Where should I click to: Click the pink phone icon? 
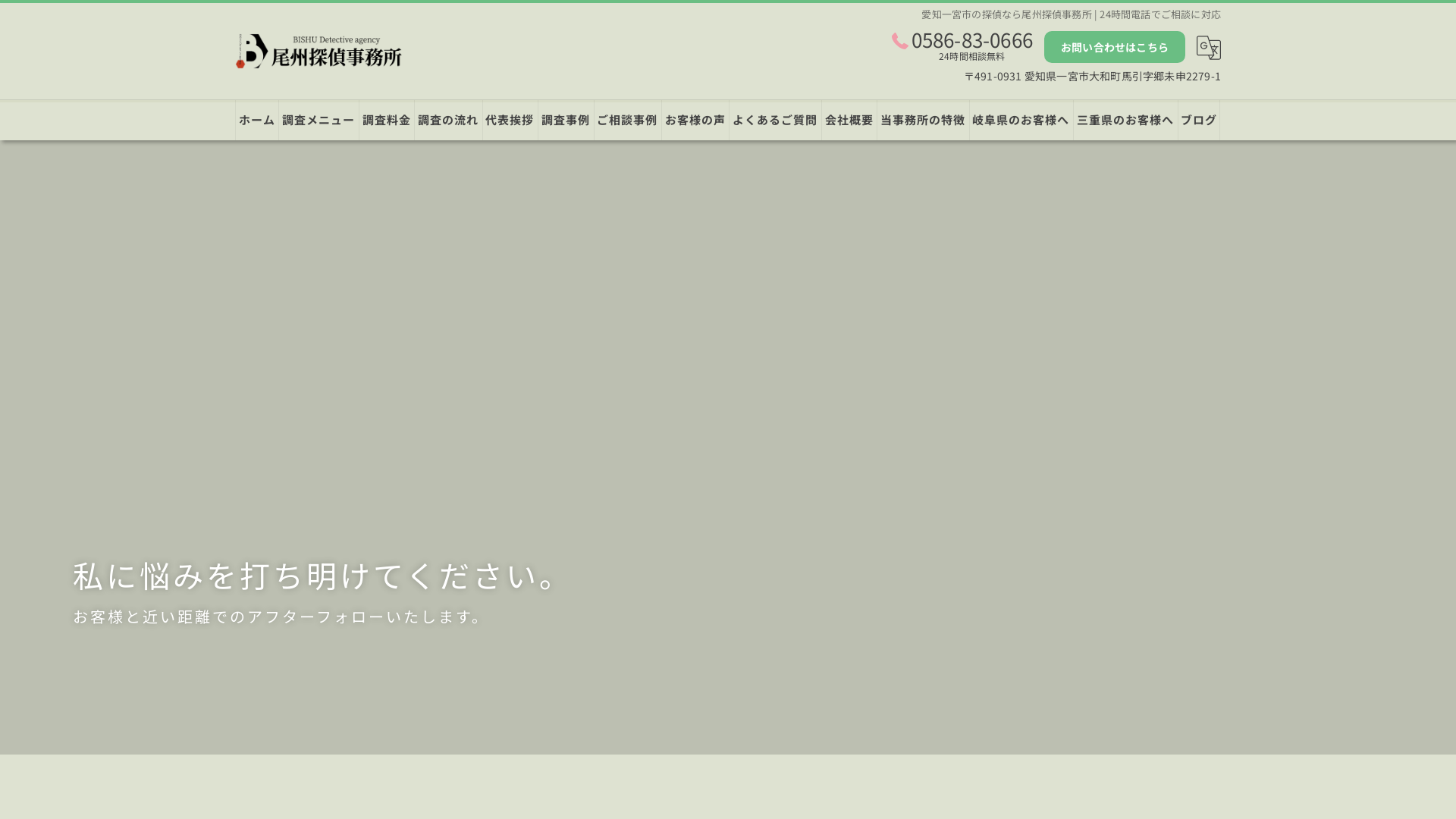click(x=900, y=41)
